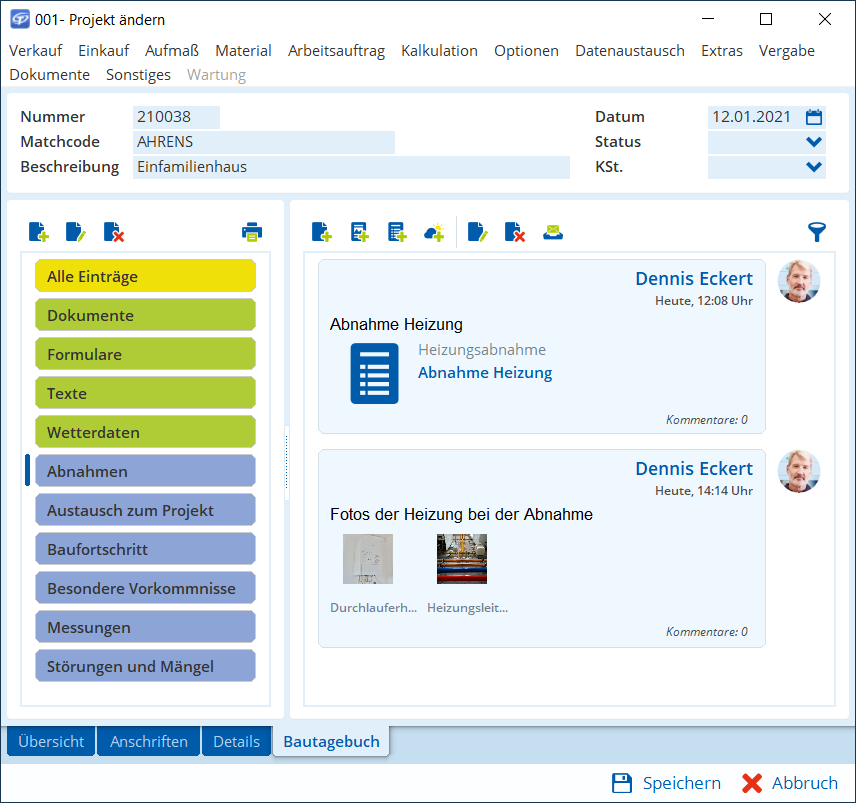856x803 pixels.
Task: Click the edit entry pencil icon in right toolbar
Action: click(x=477, y=233)
